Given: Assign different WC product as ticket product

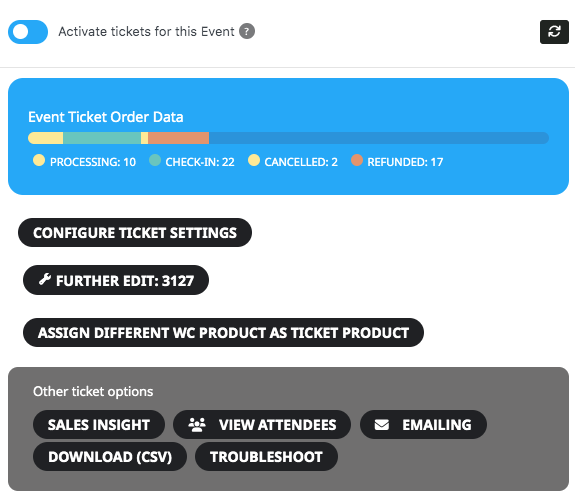Looking at the screenshot, I should point(223,333).
